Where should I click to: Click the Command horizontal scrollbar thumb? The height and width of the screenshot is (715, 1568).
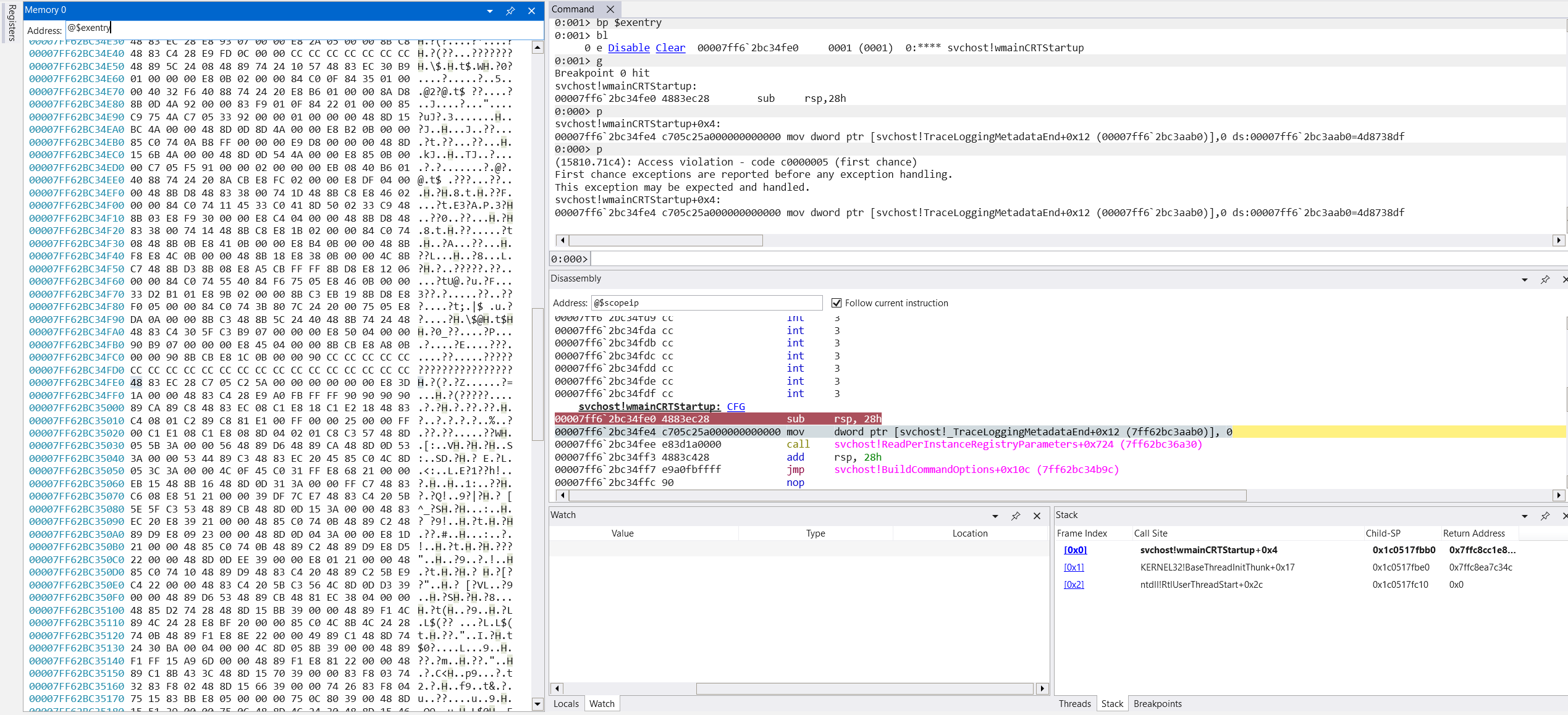(665, 241)
